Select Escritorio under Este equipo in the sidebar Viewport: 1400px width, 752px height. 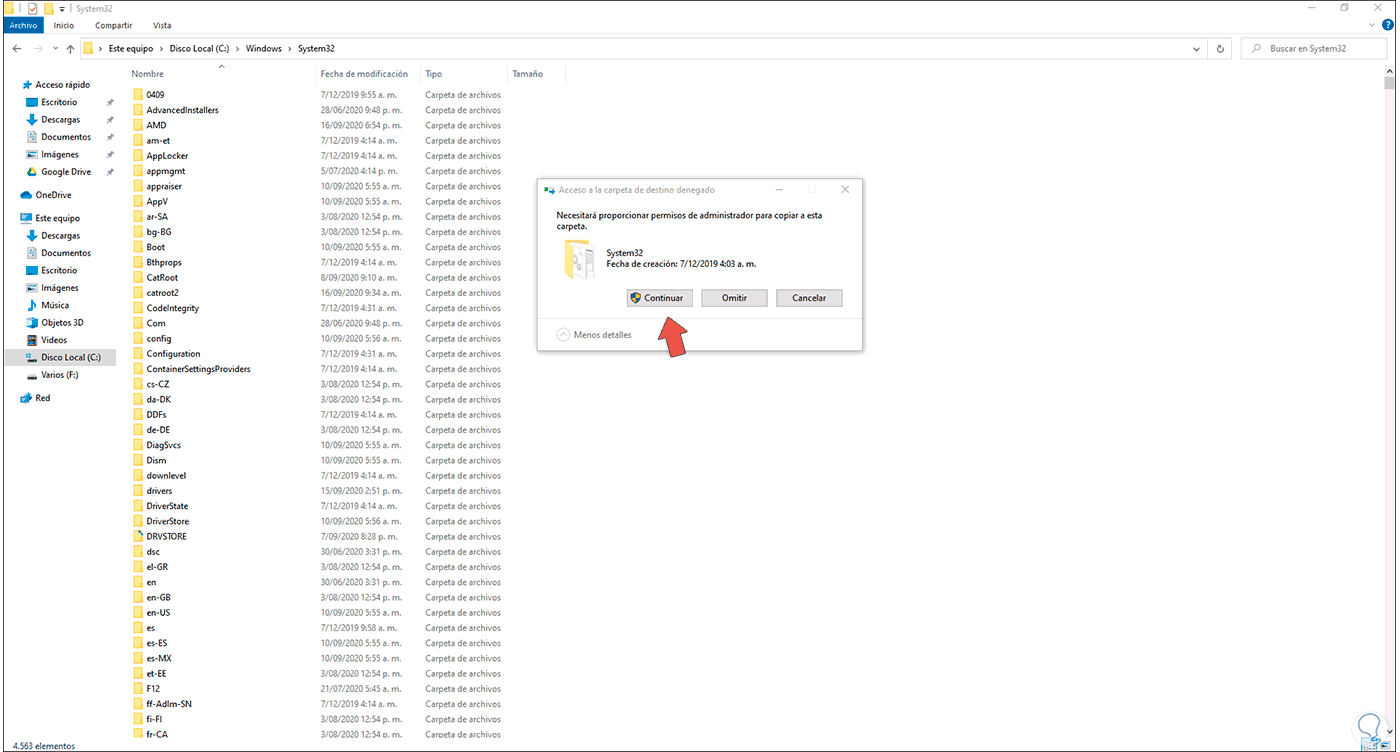coord(59,270)
